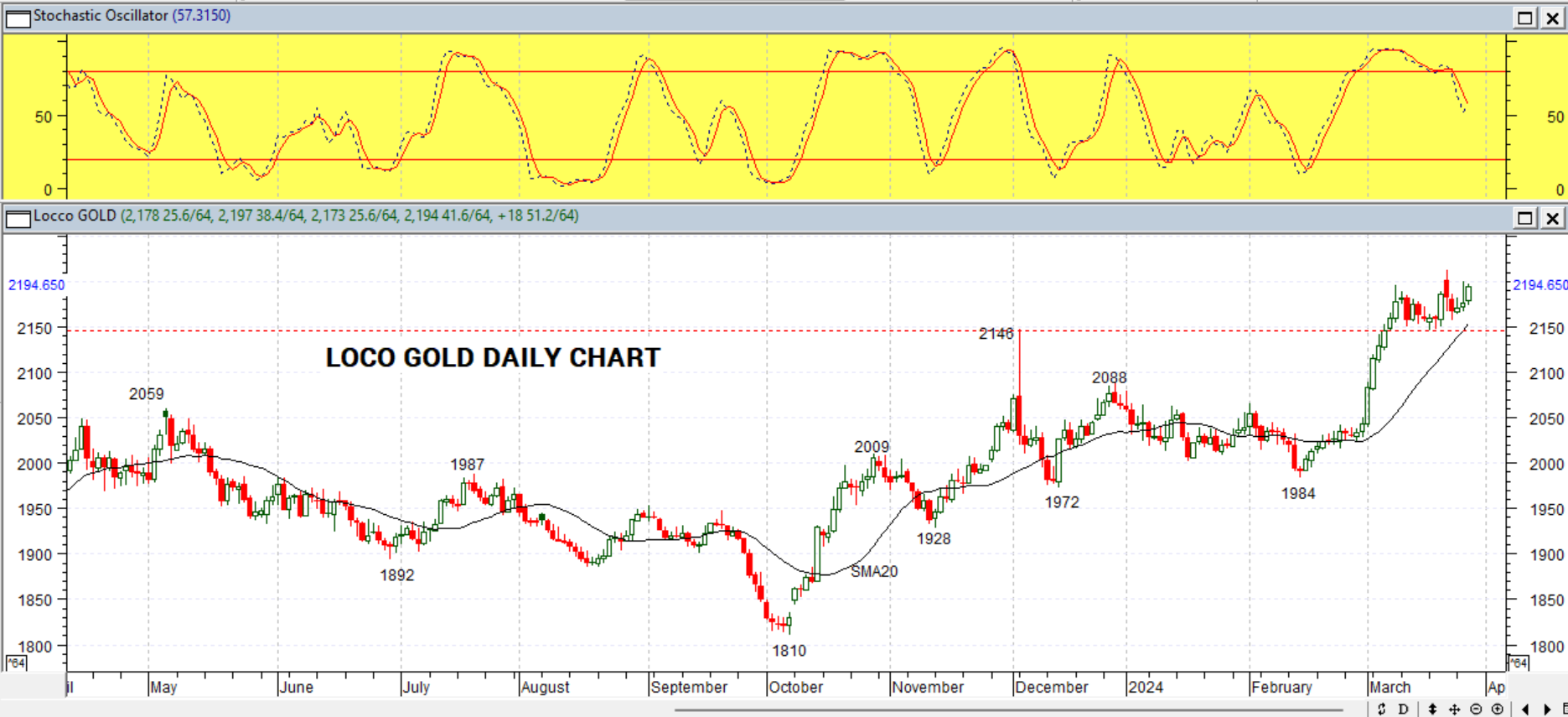
Task: Click the '2009' price label
Action: click(x=872, y=447)
